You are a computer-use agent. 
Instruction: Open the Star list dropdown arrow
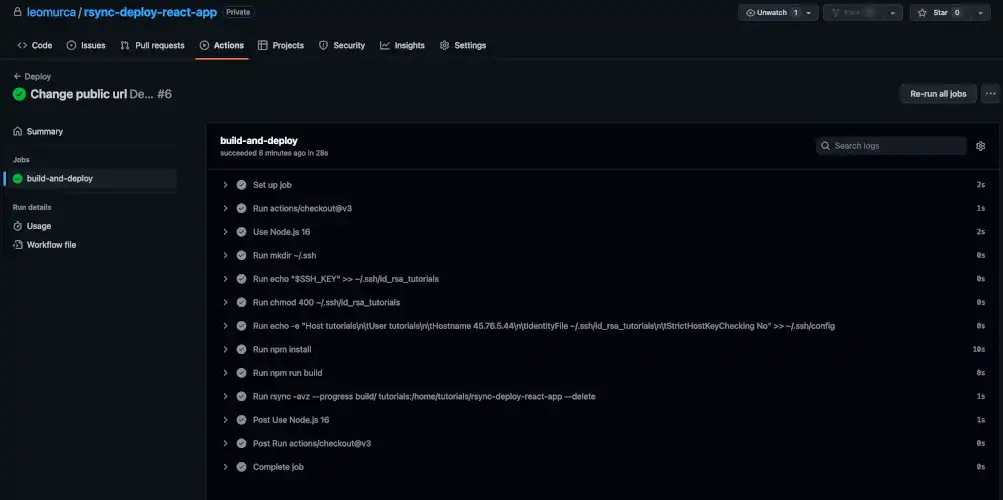[980, 13]
